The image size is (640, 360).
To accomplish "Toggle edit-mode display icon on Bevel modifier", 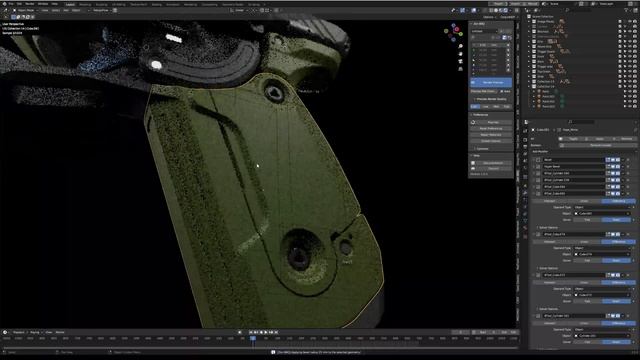I will [x=608, y=160].
